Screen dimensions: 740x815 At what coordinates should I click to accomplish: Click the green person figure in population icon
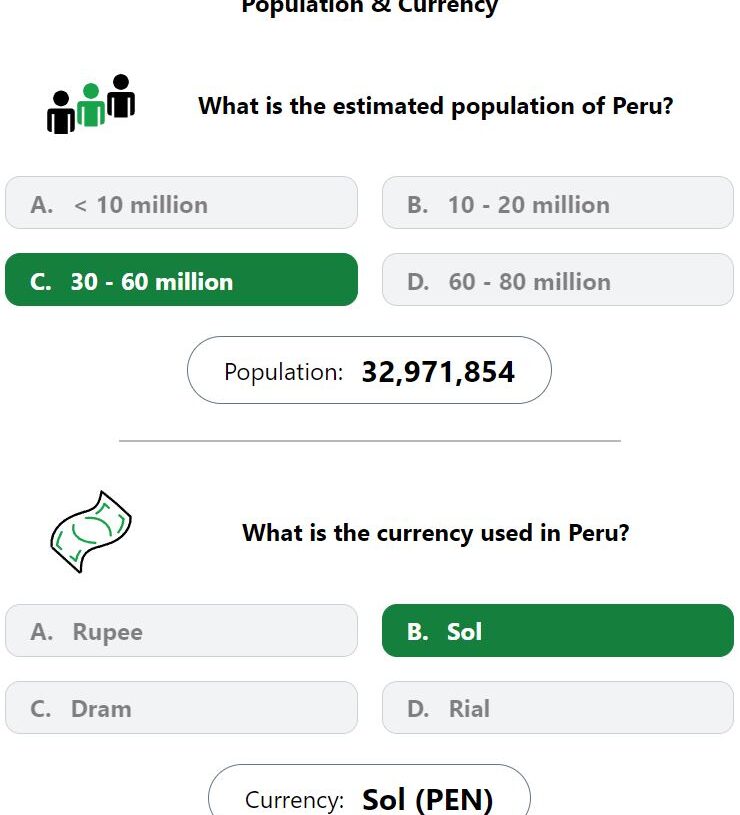click(x=91, y=105)
